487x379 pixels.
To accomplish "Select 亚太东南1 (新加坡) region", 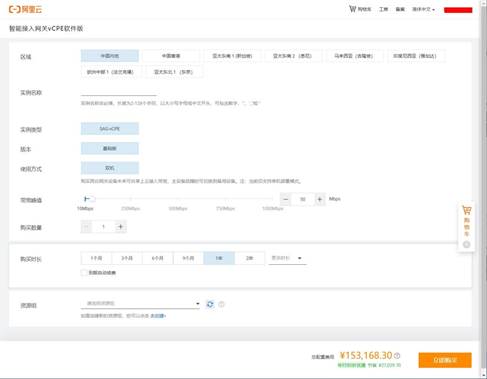I will (232, 56).
